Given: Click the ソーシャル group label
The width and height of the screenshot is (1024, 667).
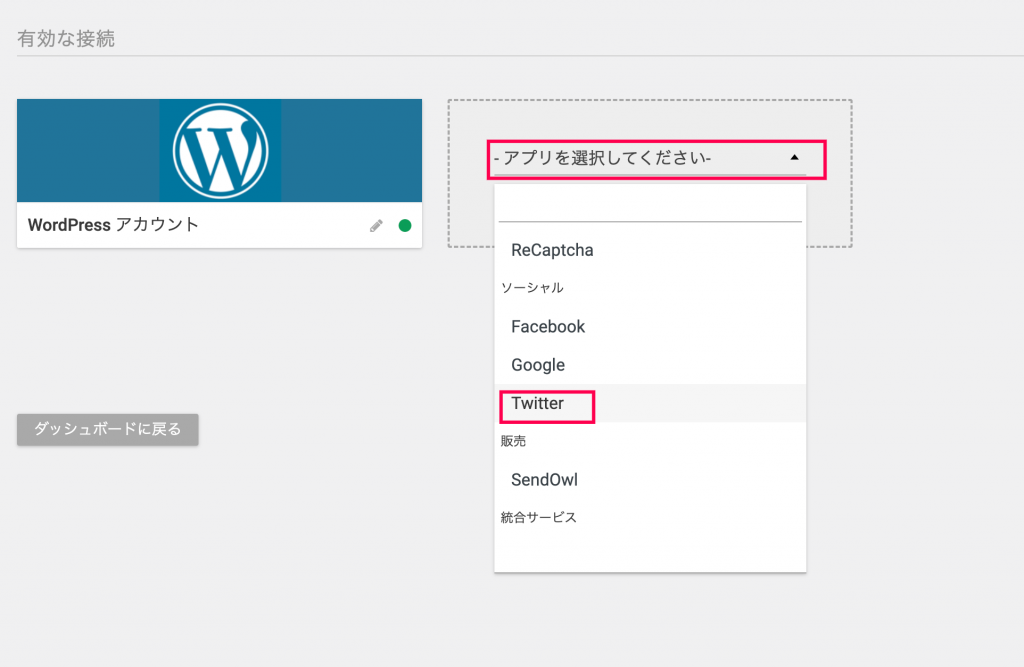Looking at the screenshot, I should click(x=532, y=287).
